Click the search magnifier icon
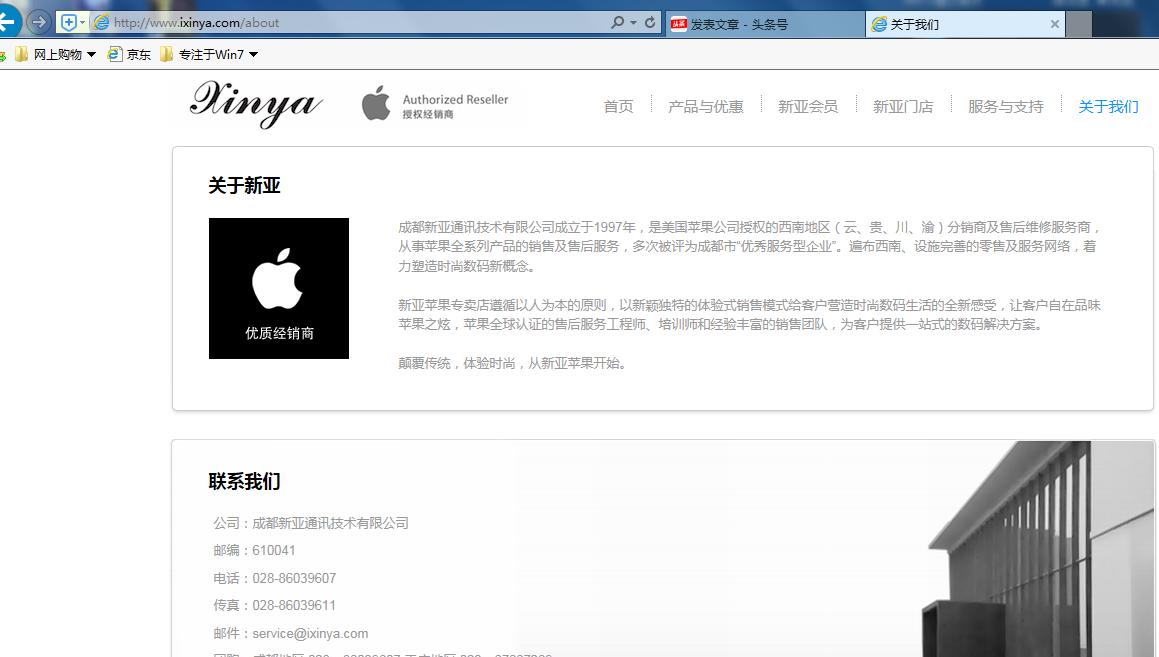 tap(617, 21)
